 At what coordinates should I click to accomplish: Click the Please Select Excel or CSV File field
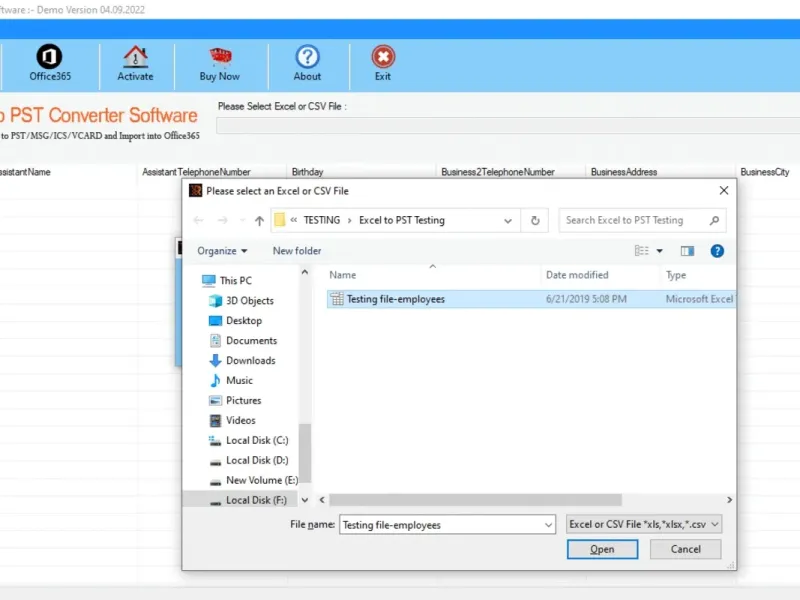tap(508, 126)
